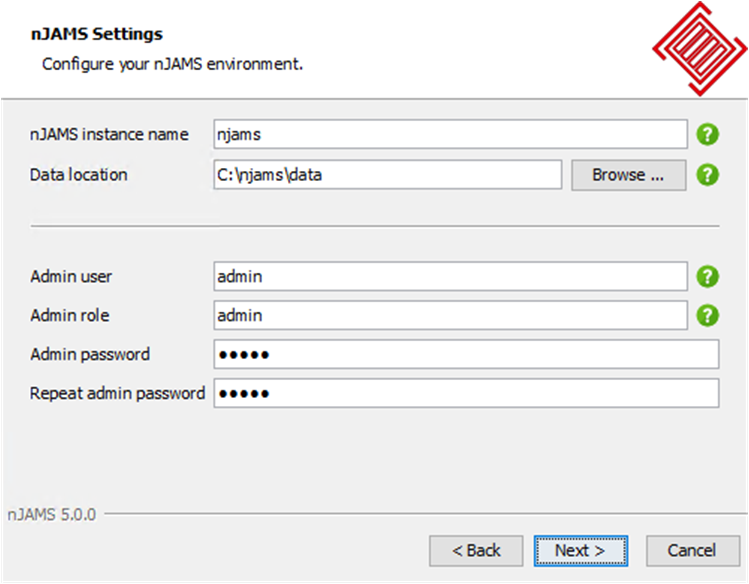Screen dimensions: 749x584
Task: Select the Admin user input field
Action: coord(450,276)
